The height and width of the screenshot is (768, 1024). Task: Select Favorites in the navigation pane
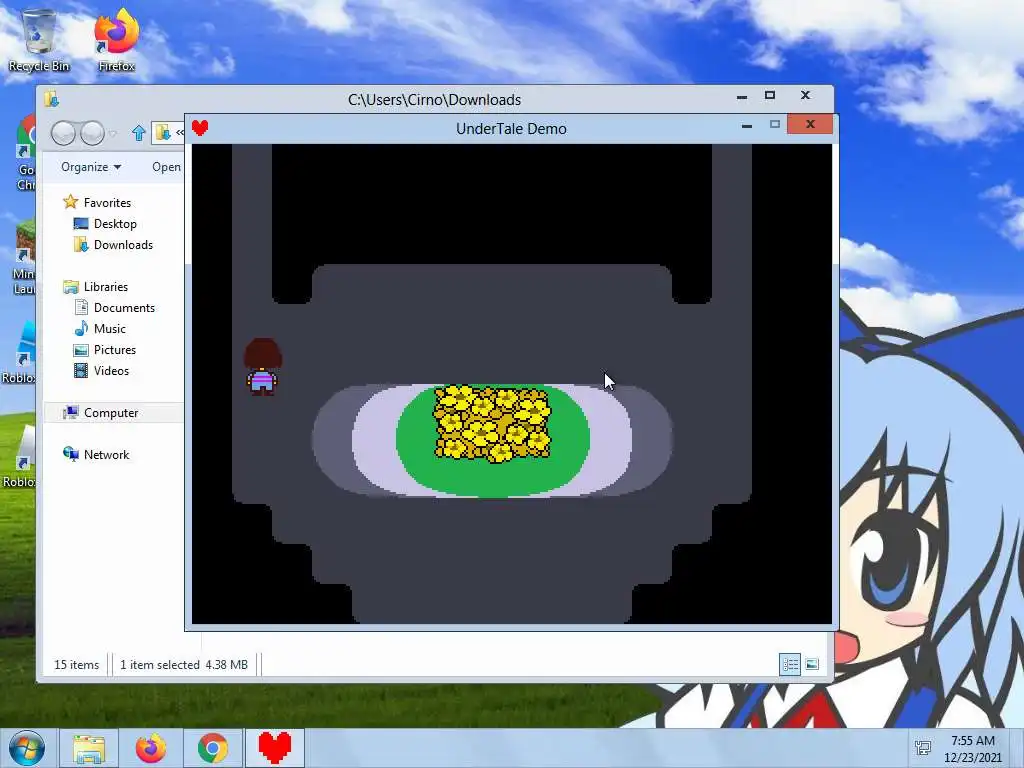(x=107, y=202)
